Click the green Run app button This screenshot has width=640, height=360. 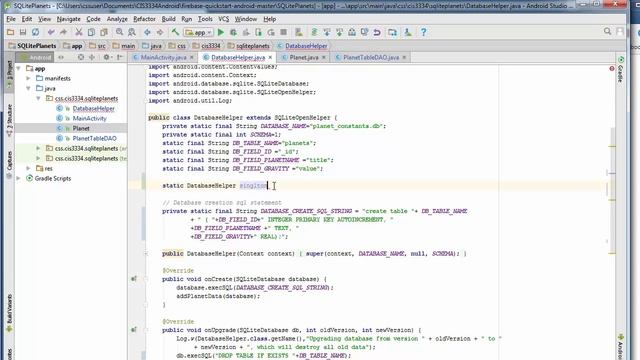tap(221, 32)
